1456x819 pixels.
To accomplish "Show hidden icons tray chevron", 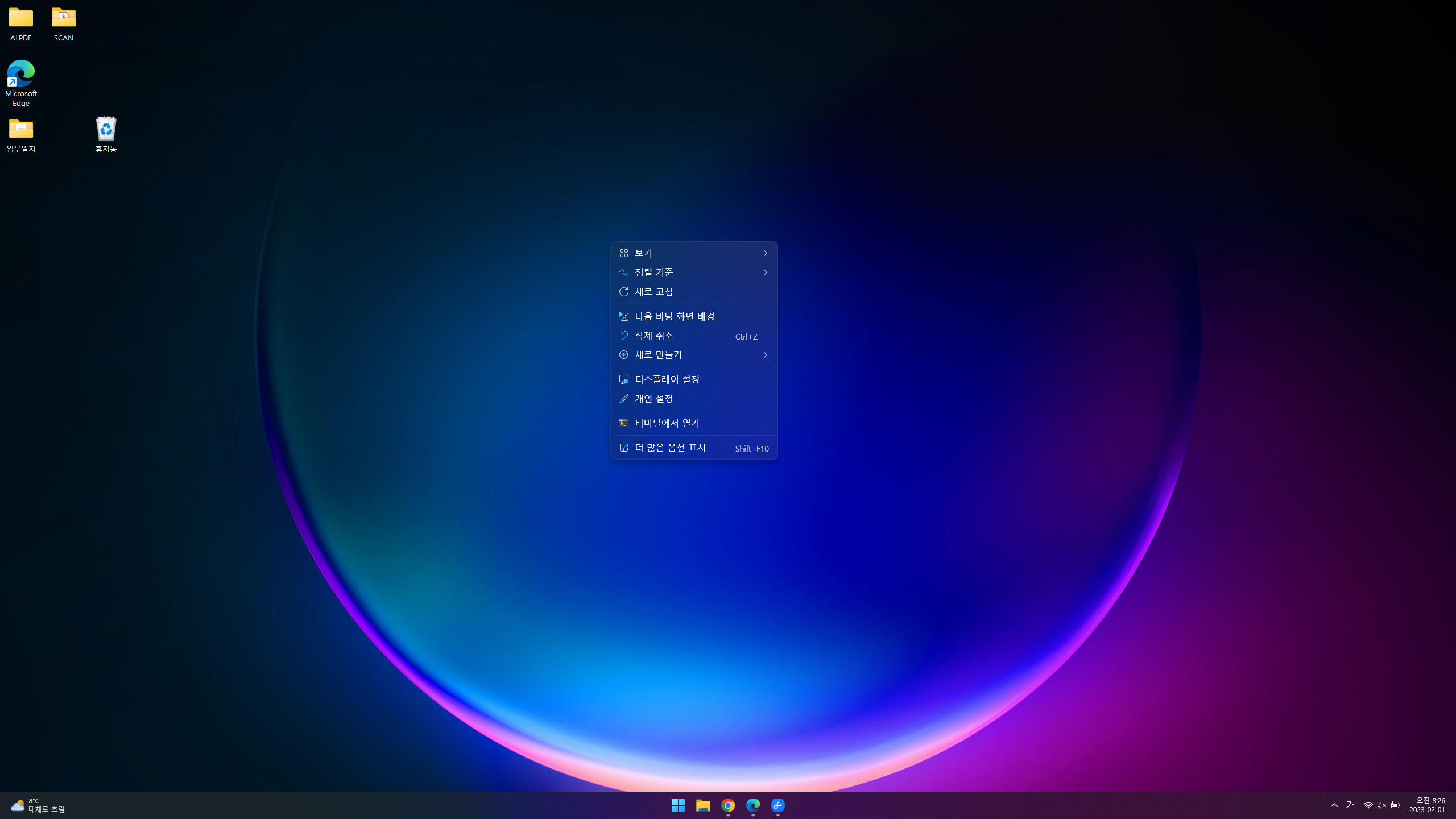I will [1334, 805].
